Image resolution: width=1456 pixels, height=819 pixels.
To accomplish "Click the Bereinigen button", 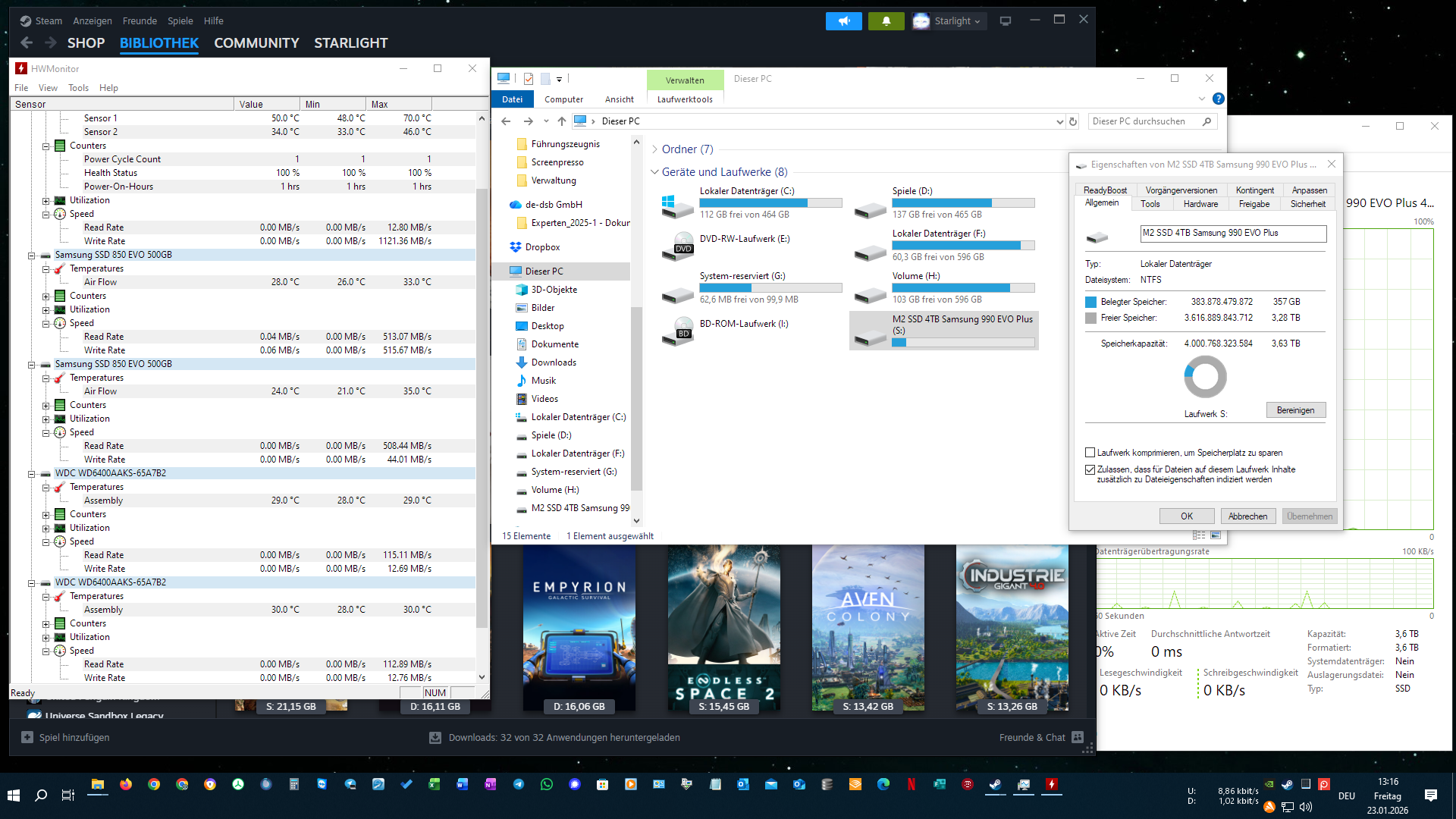I will coord(1295,410).
